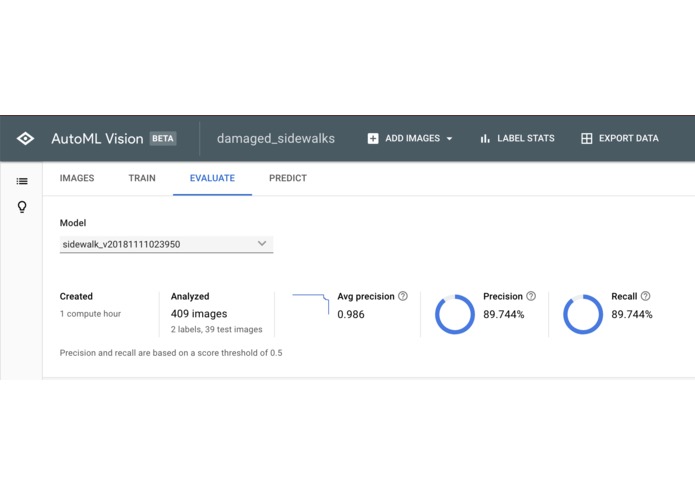The image size is (695, 494).
Task: Open Precision help question mark
Action: pos(531,296)
